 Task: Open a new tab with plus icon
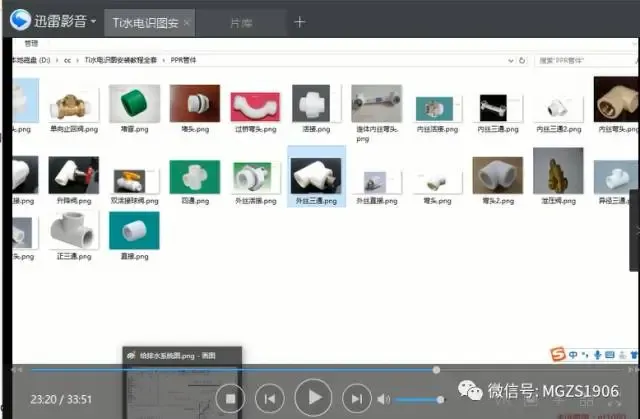point(300,22)
